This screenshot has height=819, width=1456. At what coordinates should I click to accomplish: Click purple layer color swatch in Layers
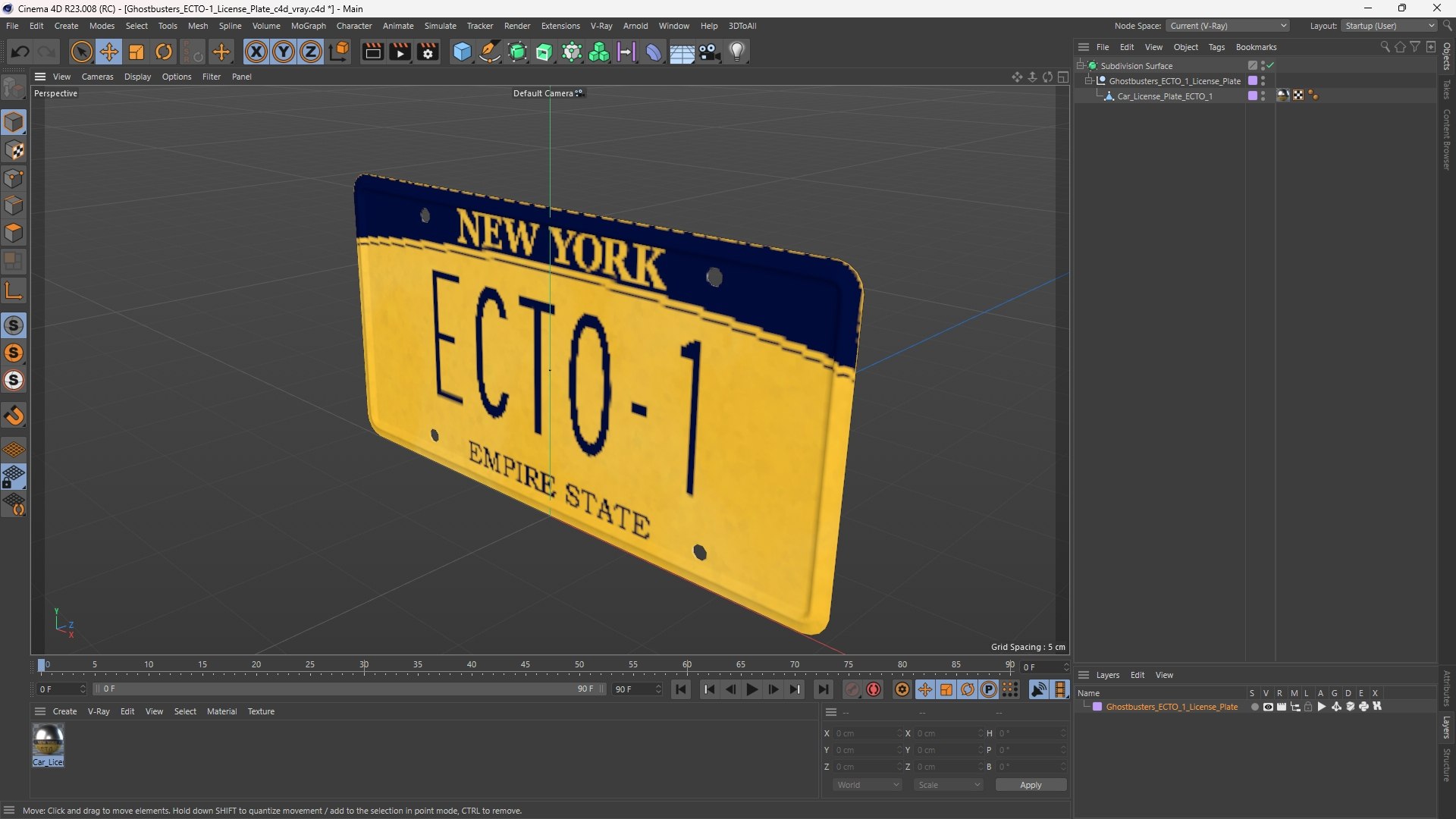tap(1097, 707)
